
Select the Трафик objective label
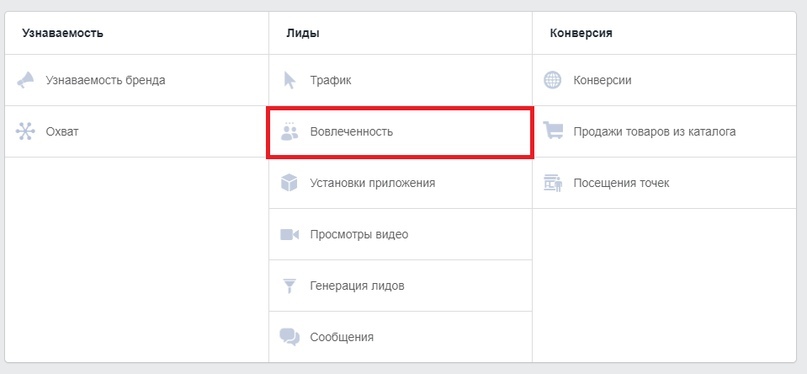point(330,81)
